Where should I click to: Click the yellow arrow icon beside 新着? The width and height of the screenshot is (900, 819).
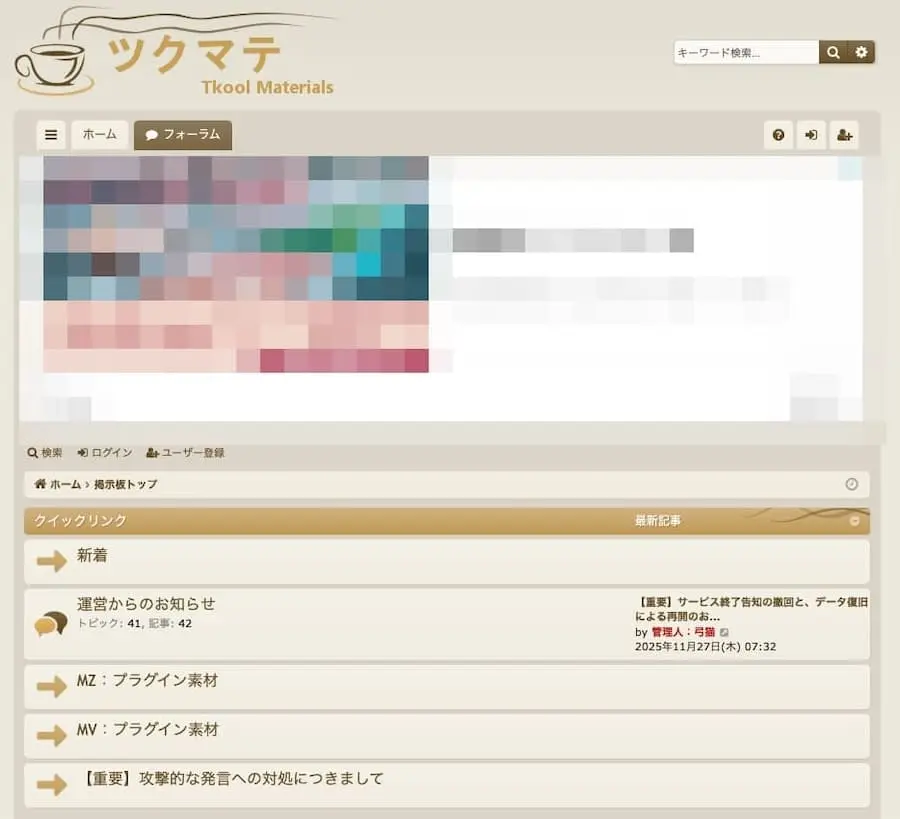52,561
